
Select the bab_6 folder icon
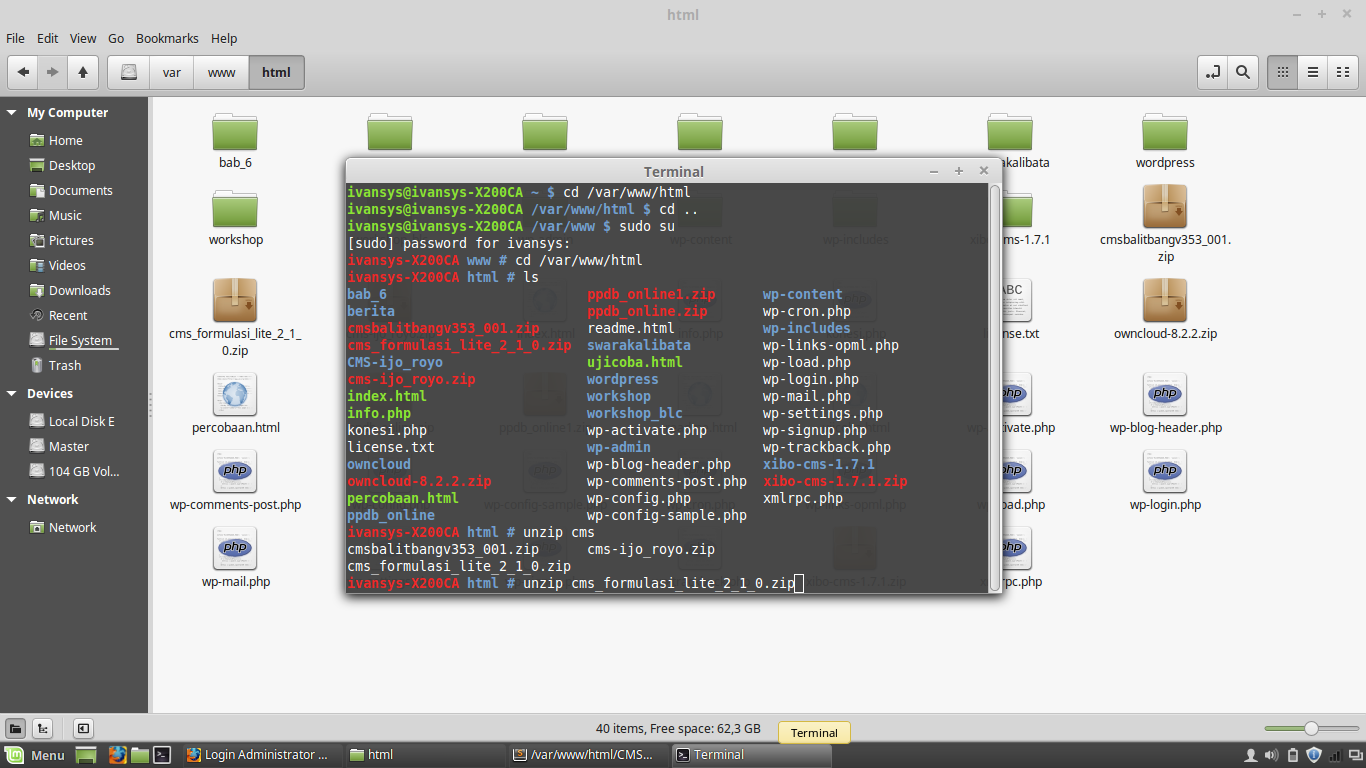click(235, 131)
